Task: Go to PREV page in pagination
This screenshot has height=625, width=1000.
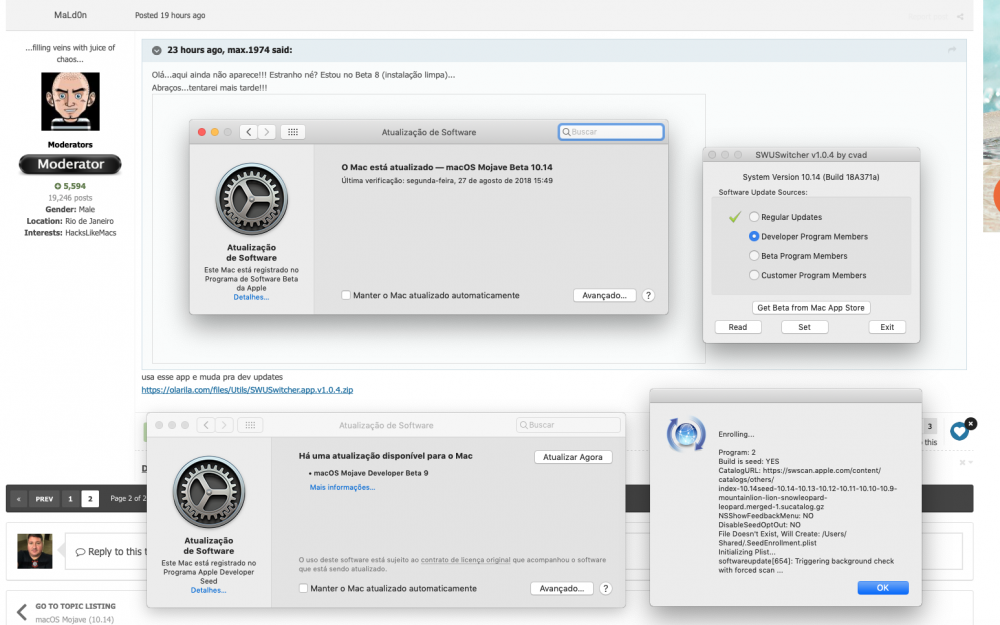Action: click(x=44, y=499)
